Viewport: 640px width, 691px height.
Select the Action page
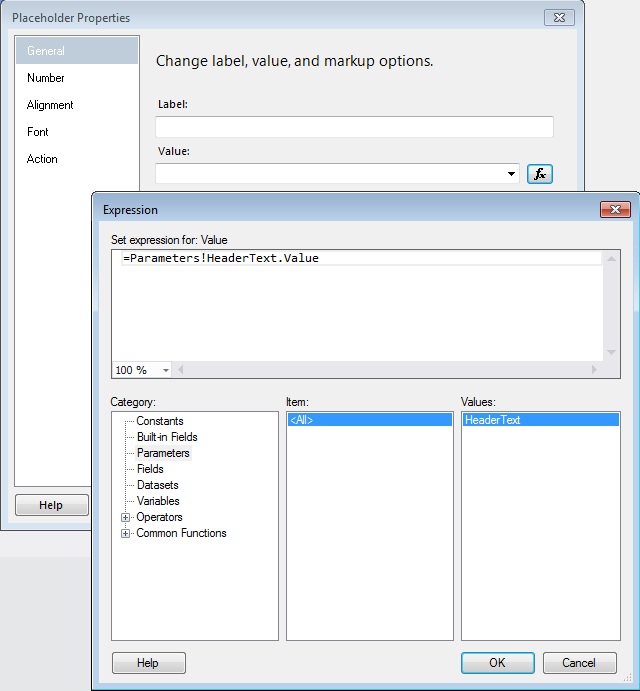[42, 159]
